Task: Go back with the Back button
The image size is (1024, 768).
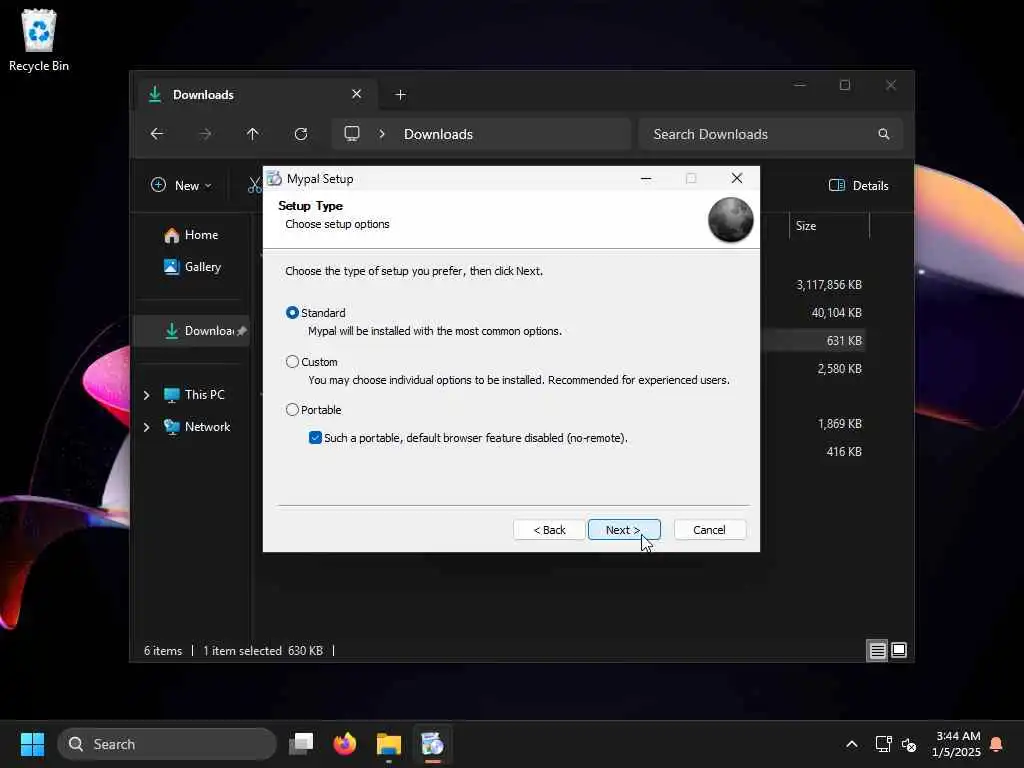Action: click(549, 530)
